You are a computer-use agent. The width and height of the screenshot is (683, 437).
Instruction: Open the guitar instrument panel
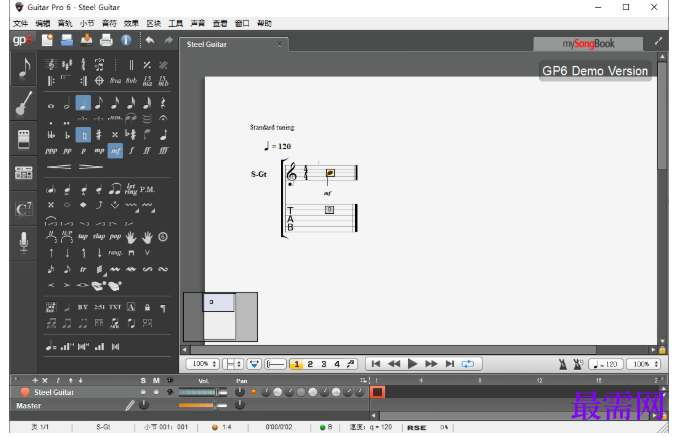point(24,103)
